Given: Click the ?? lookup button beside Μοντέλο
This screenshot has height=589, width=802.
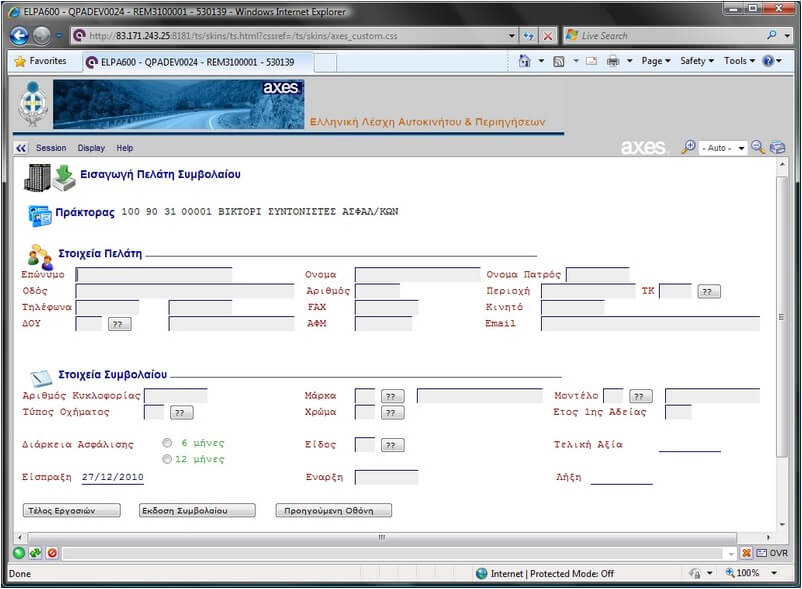Looking at the screenshot, I should tap(640, 396).
